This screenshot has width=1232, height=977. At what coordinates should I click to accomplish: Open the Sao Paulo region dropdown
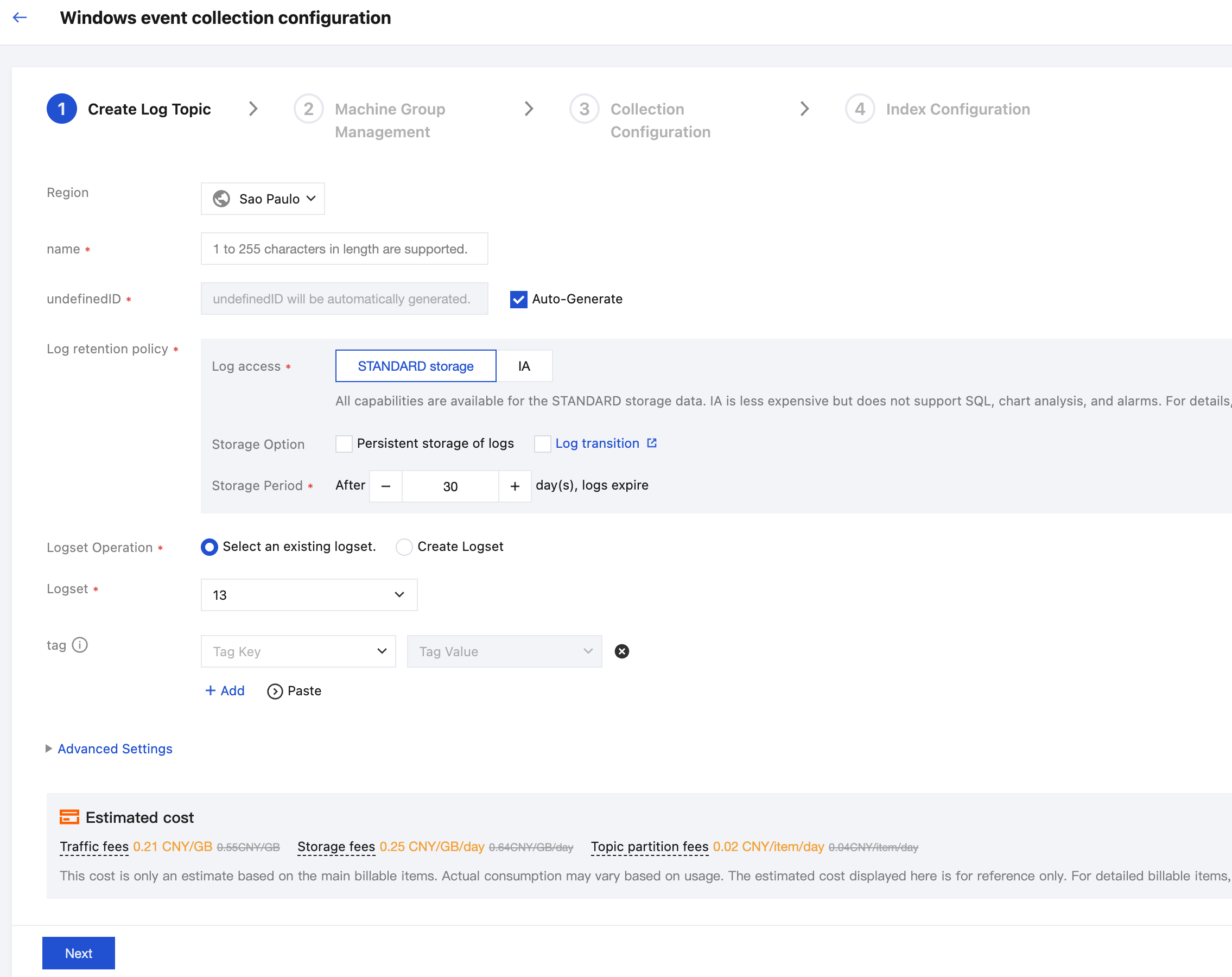click(263, 199)
